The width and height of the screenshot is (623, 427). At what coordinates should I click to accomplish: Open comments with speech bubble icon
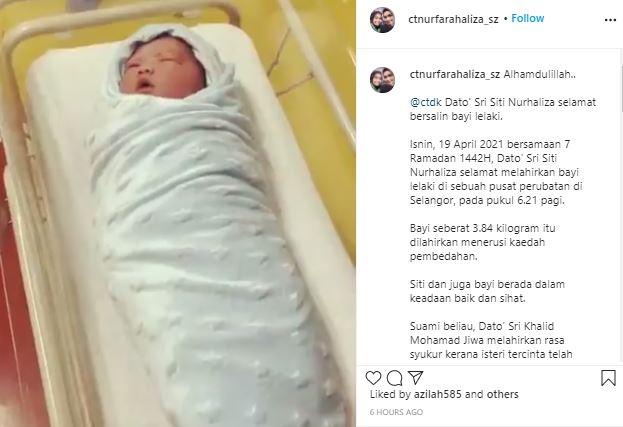click(395, 378)
